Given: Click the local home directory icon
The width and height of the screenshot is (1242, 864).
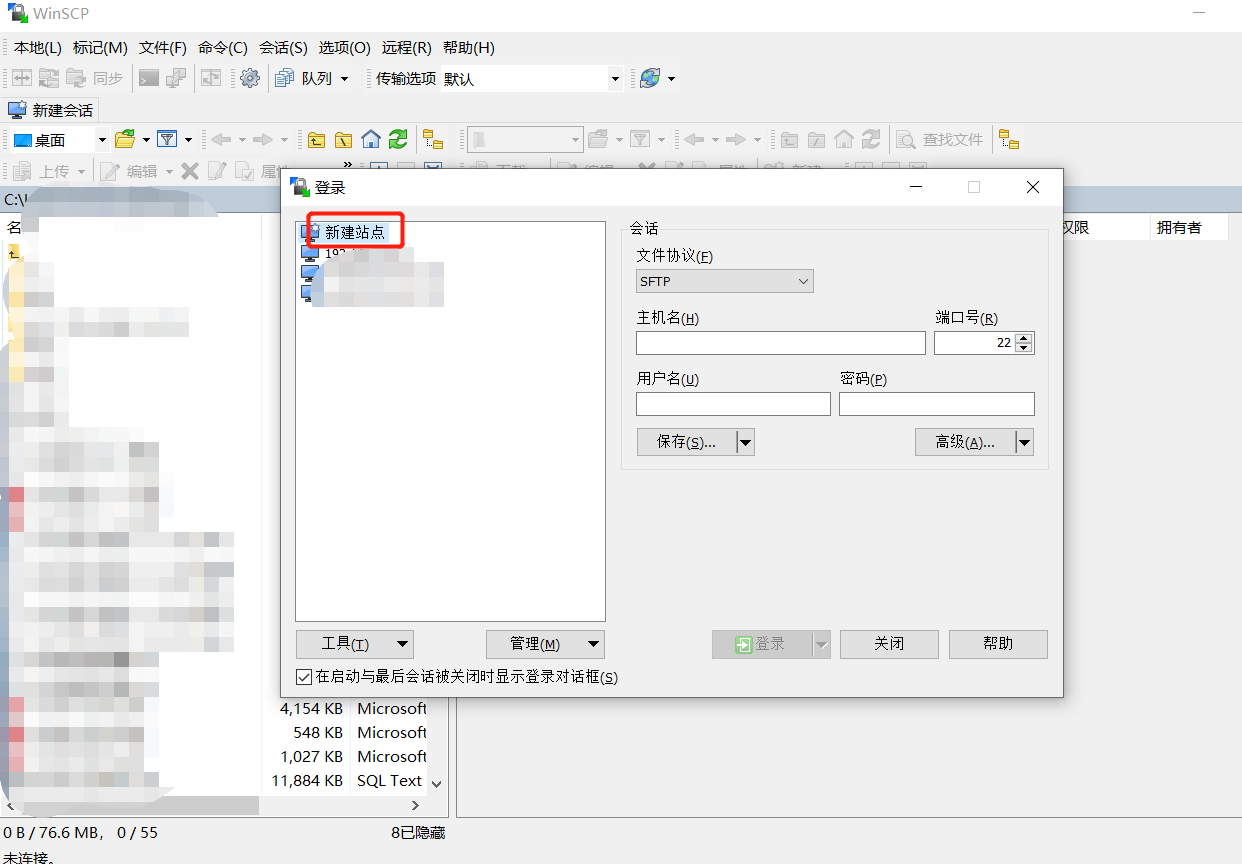Looking at the screenshot, I should coord(371,139).
